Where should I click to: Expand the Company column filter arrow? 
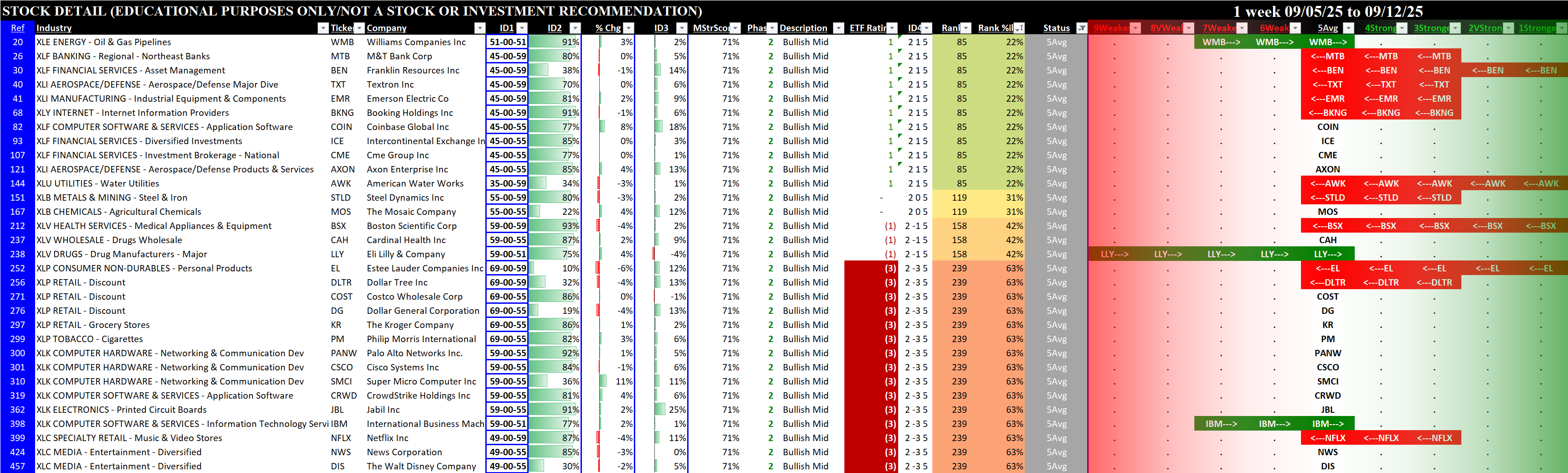(x=480, y=28)
